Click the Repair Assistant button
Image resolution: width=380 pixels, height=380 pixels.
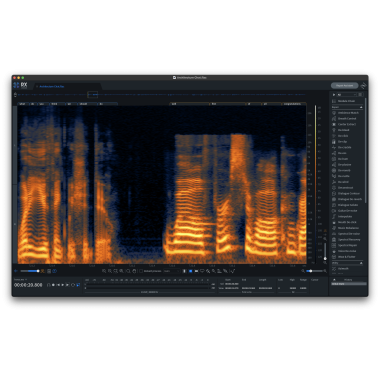tap(344, 86)
